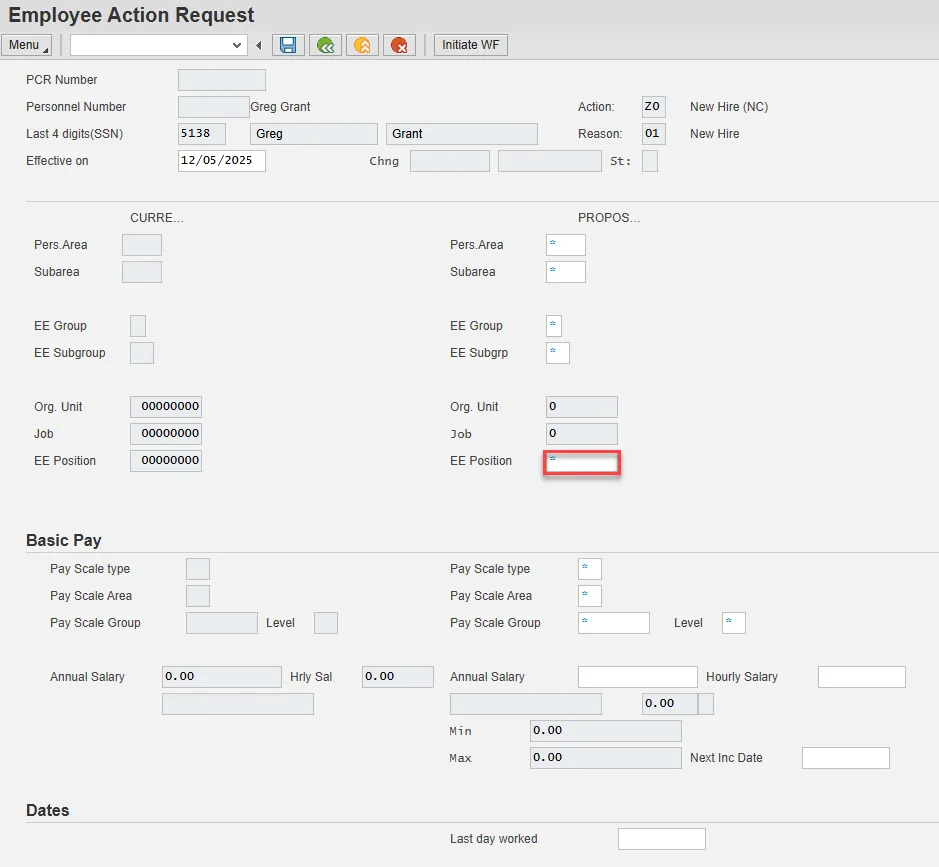
Task: Click the proposed Annual Salary field
Action: pos(637,677)
